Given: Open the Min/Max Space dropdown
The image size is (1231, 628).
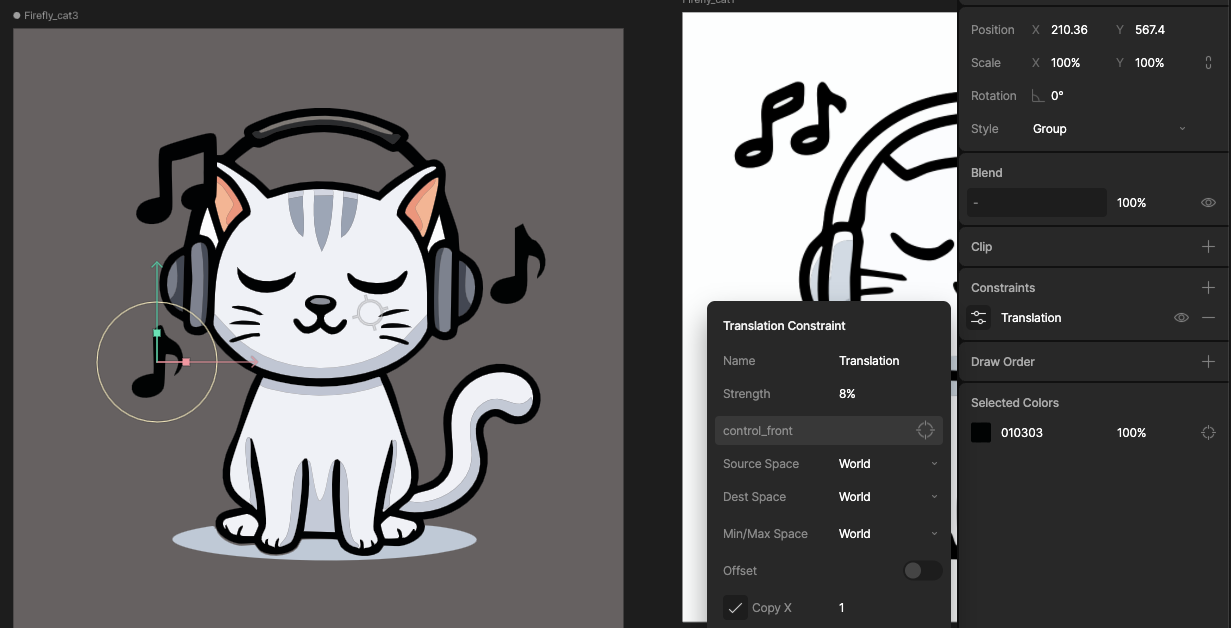Looking at the screenshot, I should (888, 534).
